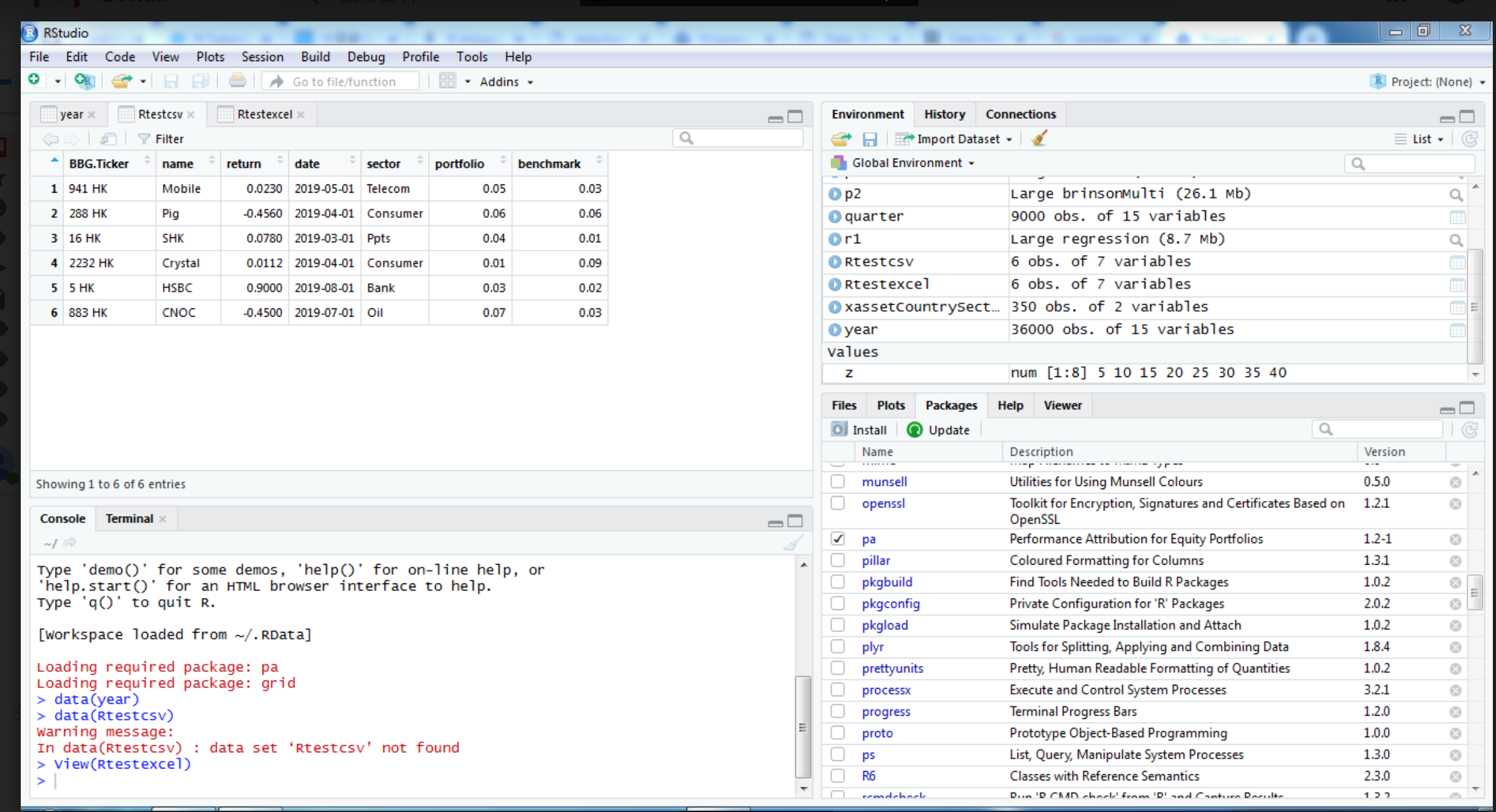
Task: Click the Filter funnel button in data viewer
Action: pyautogui.click(x=161, y=138)
